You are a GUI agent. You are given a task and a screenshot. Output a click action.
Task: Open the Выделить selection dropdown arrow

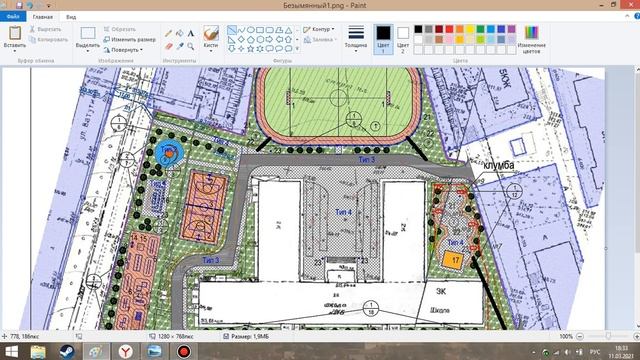88,51
